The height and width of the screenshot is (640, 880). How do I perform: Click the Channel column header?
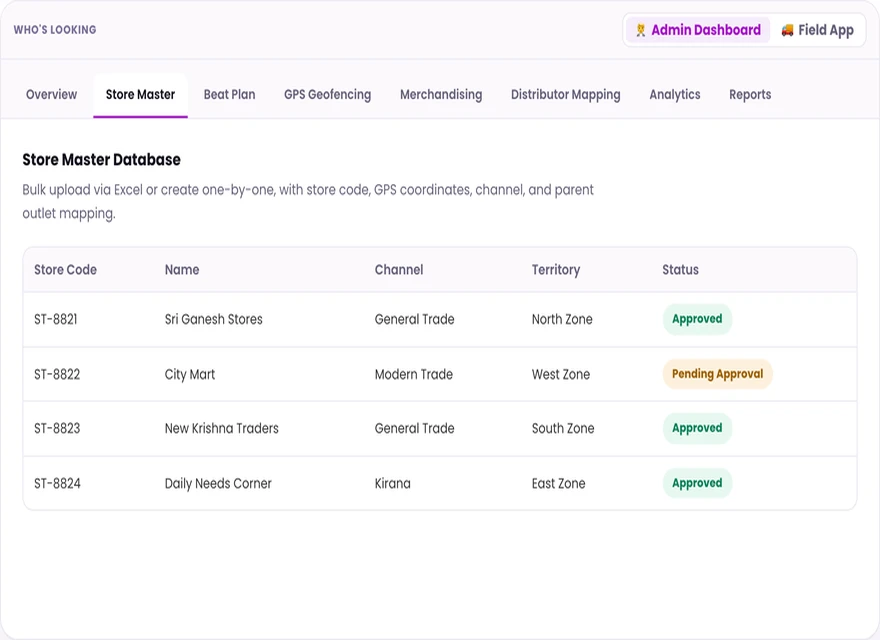tap(399, 270)
